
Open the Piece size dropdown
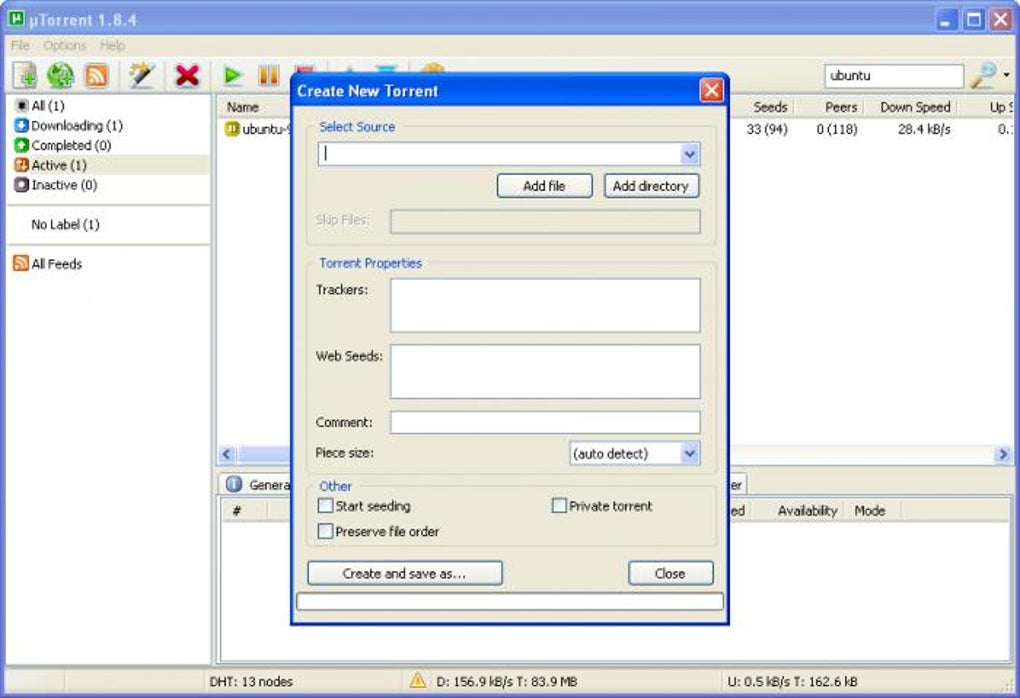690,453
